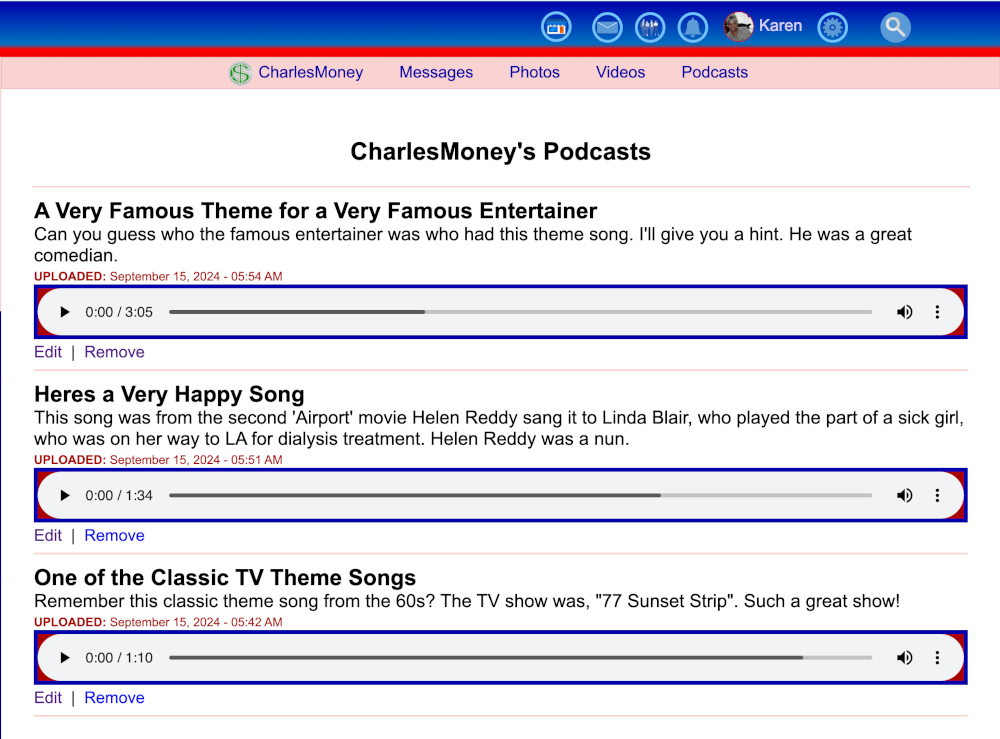Play the 'One of the Classic TV Theme Songs' audio

[x=64, y=657]
